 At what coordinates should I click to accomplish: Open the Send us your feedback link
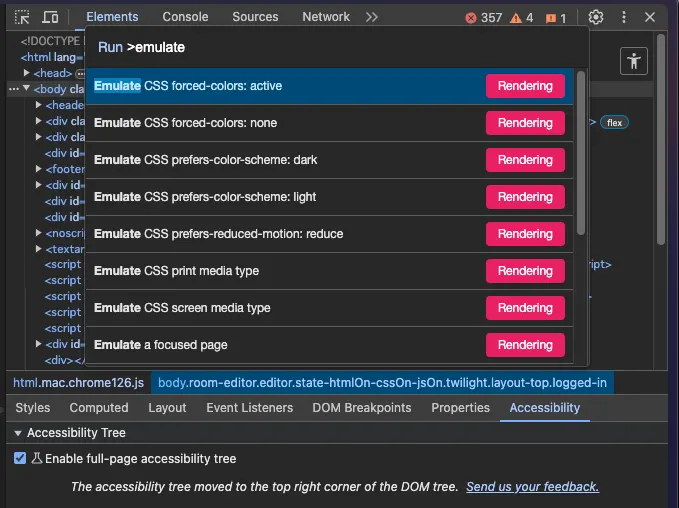tap(532, 487)
